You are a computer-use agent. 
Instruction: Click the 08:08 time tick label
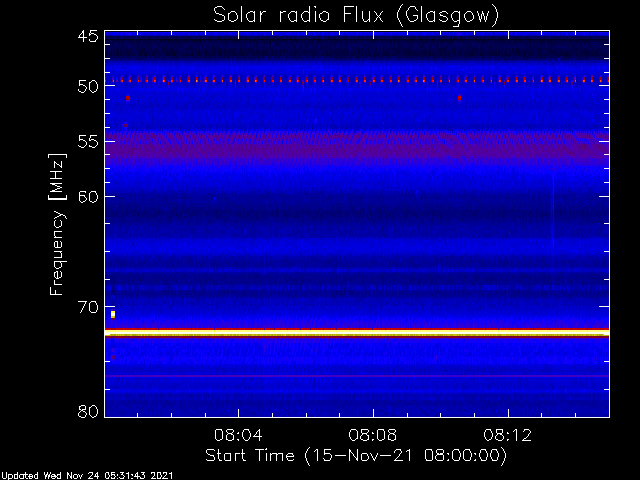click(x=373, y=435)
